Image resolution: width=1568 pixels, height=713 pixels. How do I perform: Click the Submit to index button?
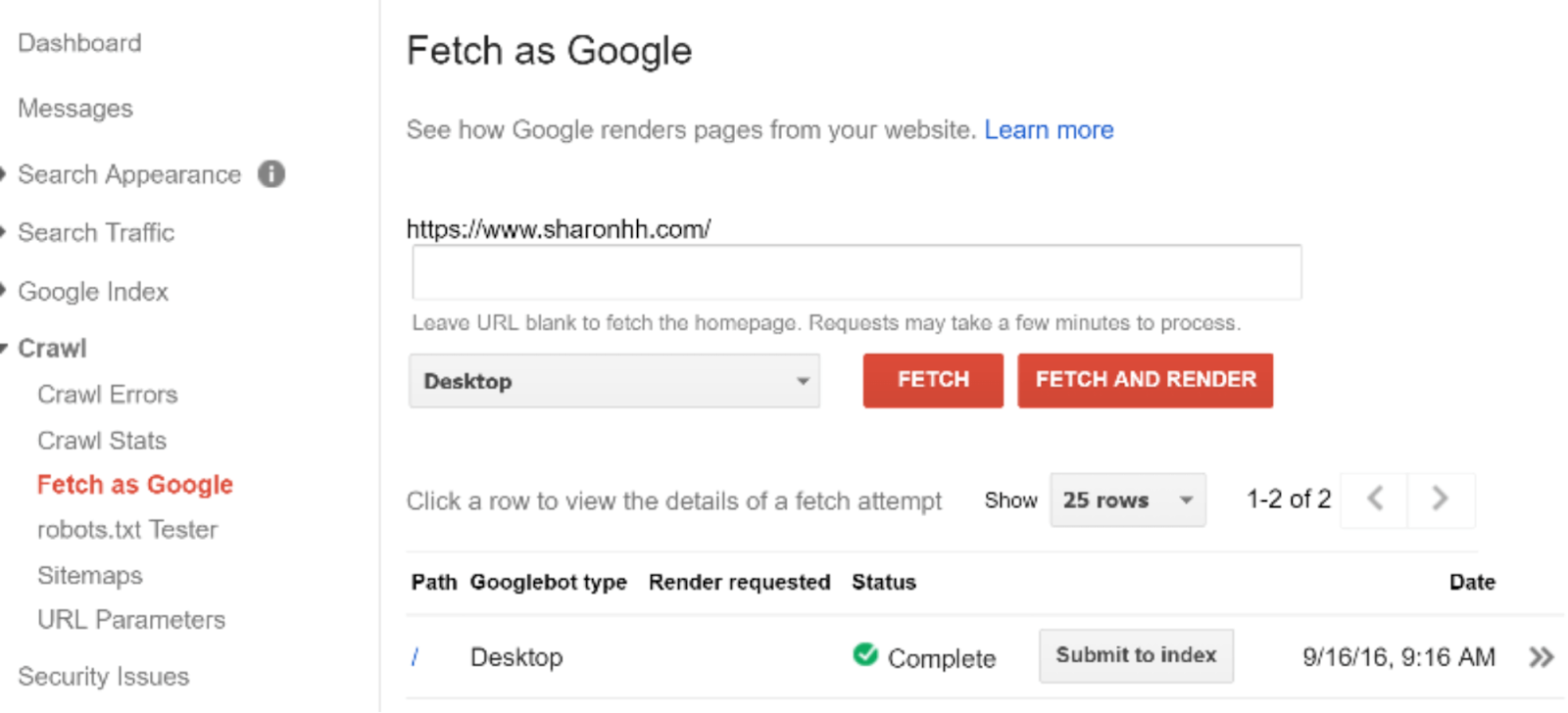pos(1136,655)
